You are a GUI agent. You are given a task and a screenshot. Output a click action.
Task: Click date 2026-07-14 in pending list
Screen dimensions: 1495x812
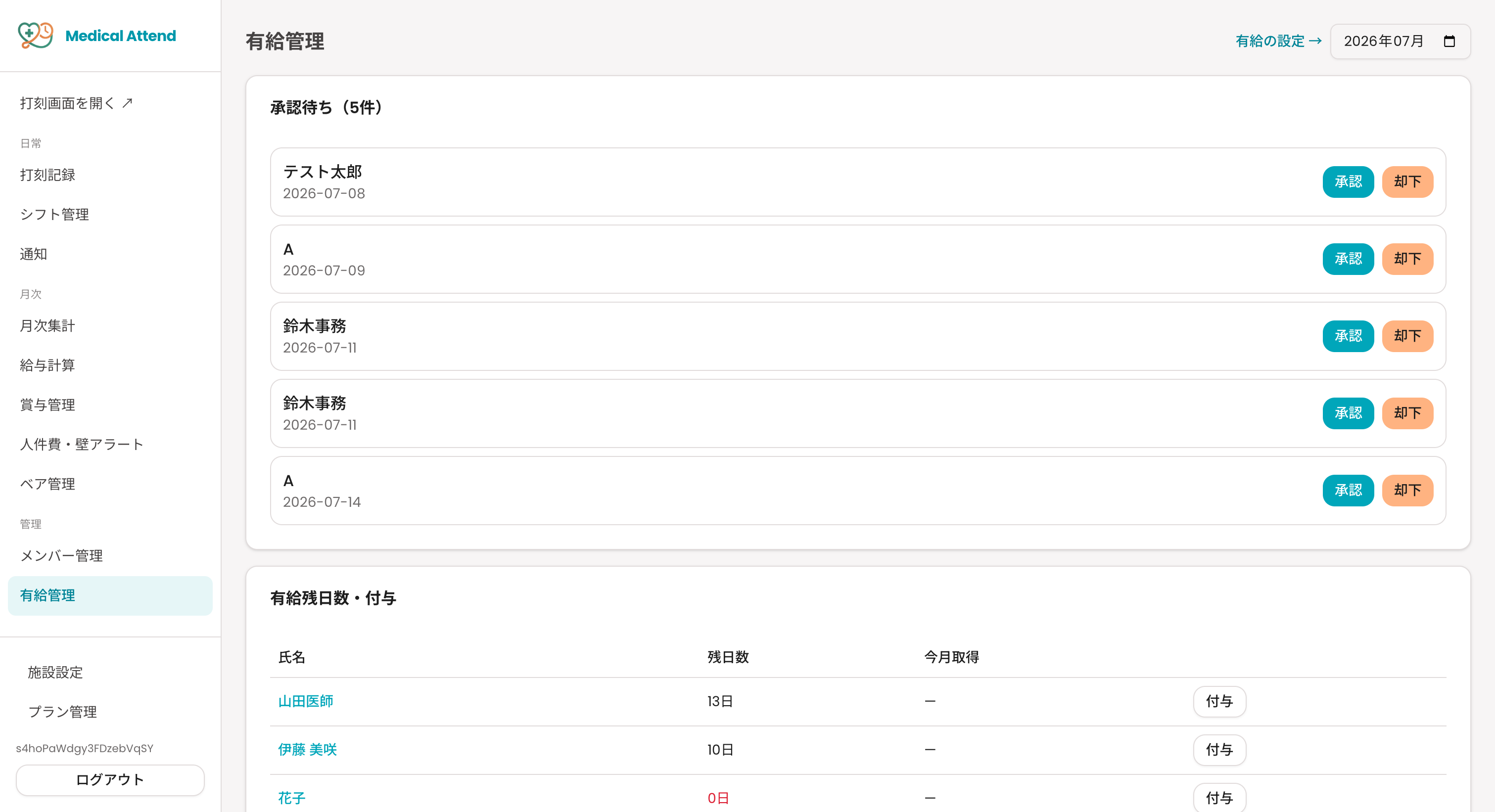[x=322, y=502]
